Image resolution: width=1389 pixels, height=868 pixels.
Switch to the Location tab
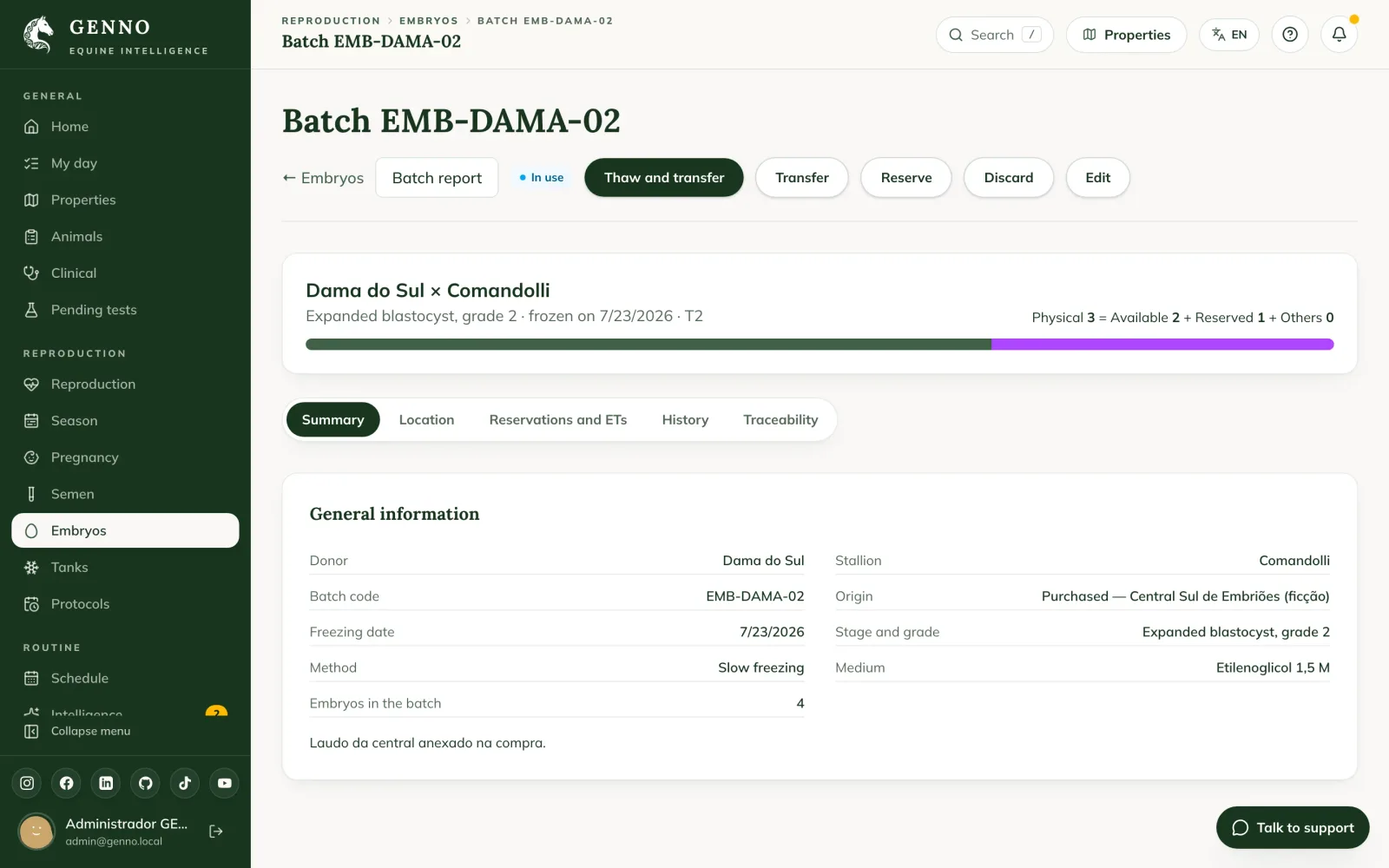pos(426,419)
